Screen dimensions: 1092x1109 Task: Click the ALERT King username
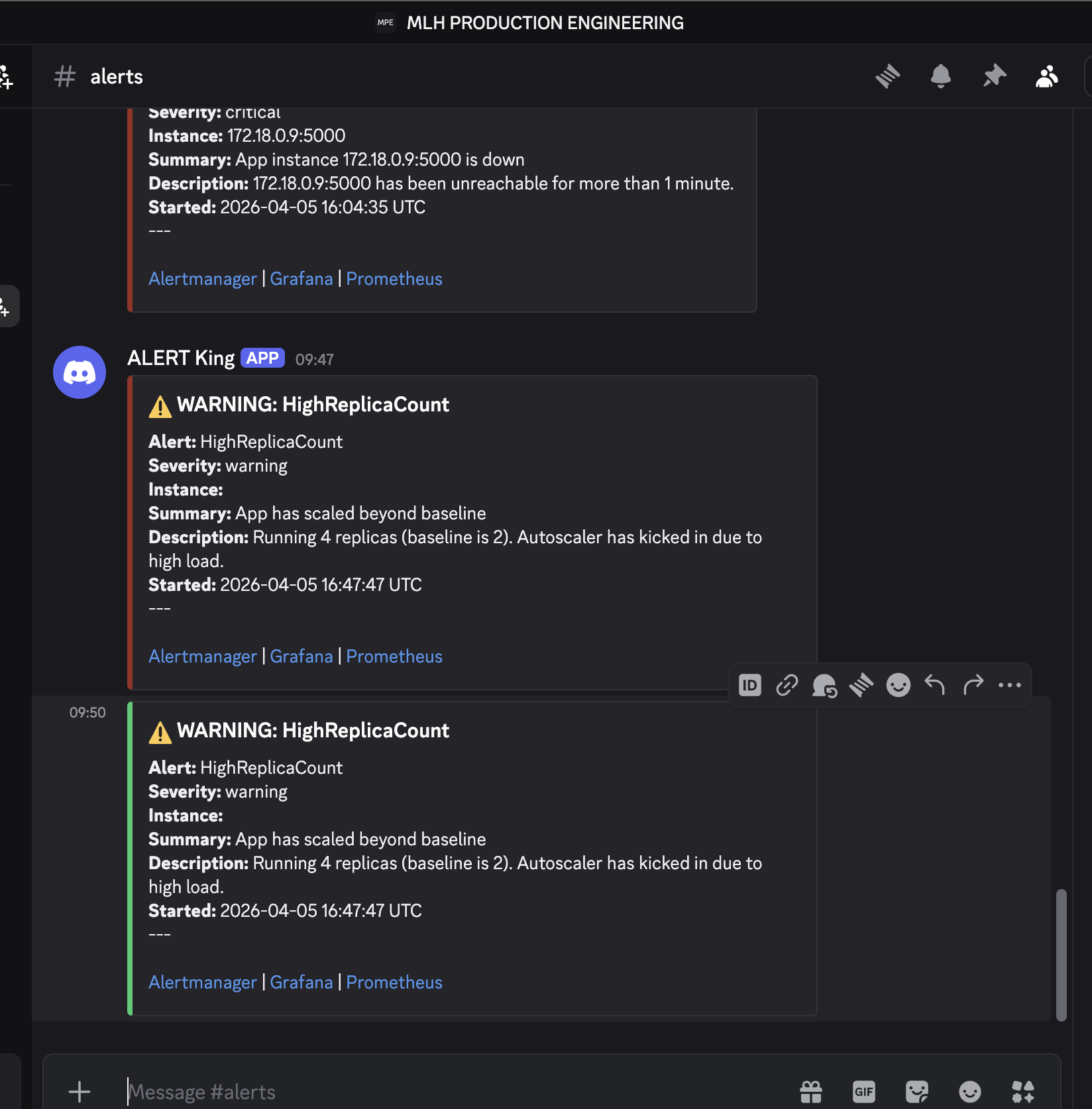(x=181, y=358)
